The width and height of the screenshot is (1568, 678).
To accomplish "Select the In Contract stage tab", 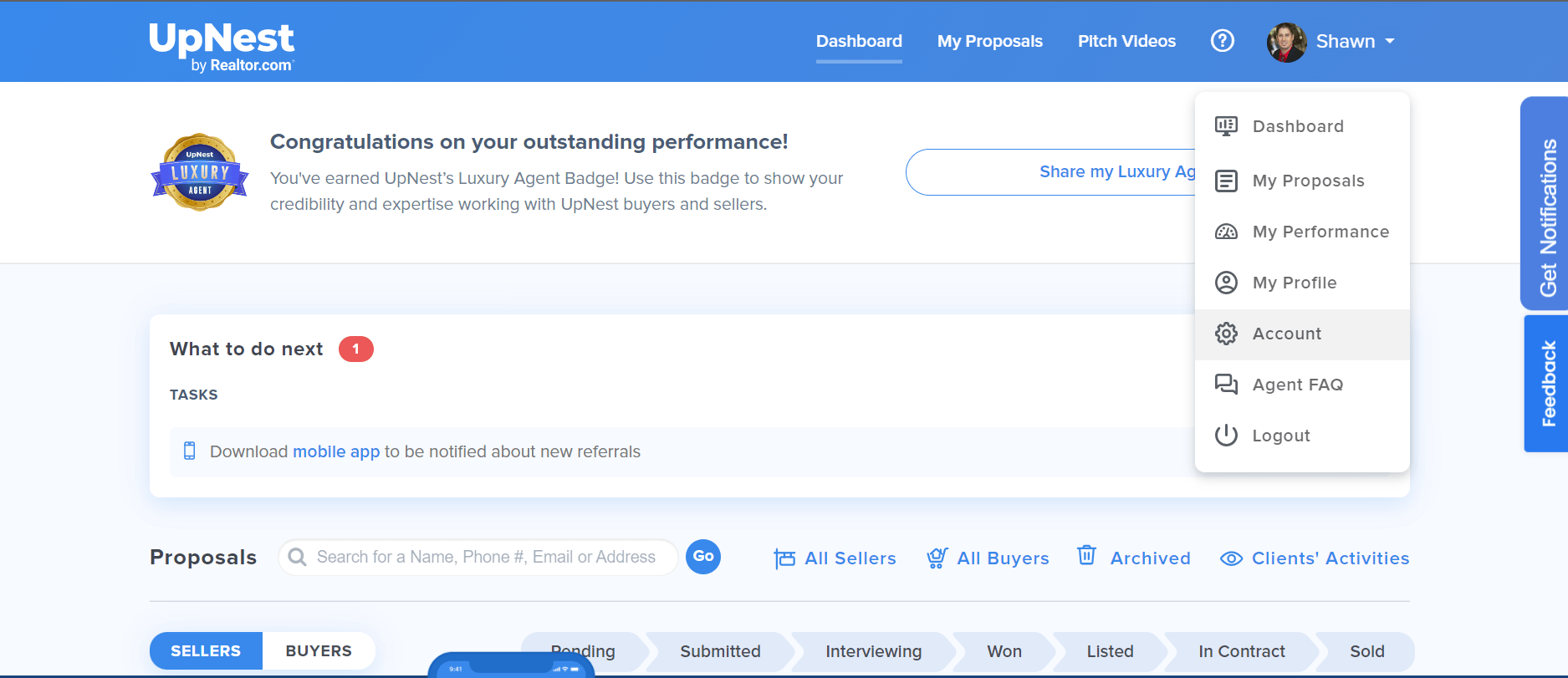I will pos(1241,651).
